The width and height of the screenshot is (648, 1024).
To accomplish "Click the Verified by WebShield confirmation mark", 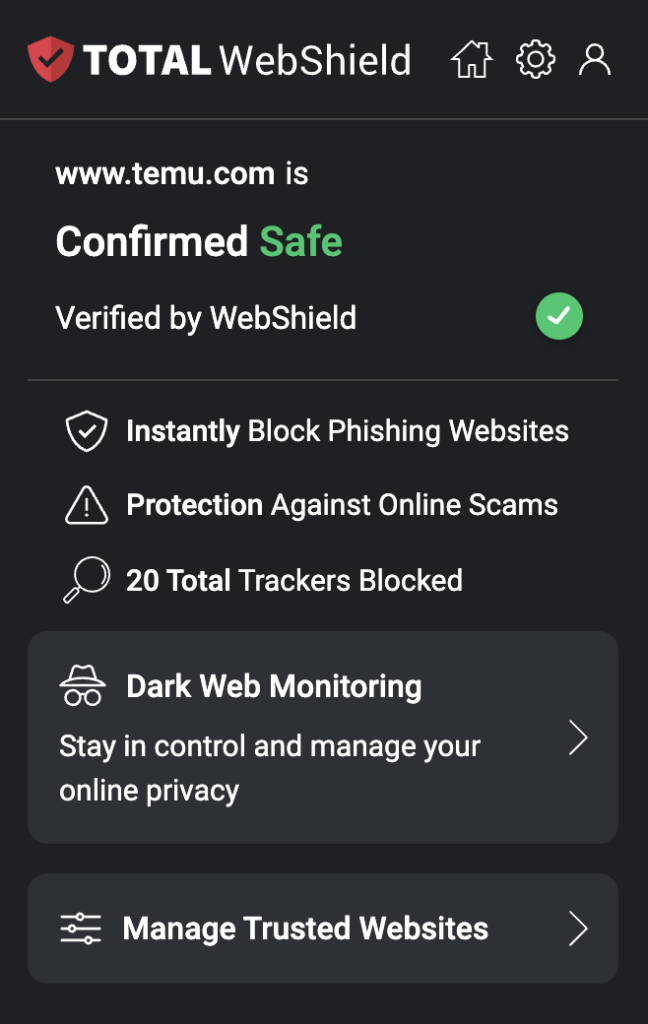I will [559, 316].
